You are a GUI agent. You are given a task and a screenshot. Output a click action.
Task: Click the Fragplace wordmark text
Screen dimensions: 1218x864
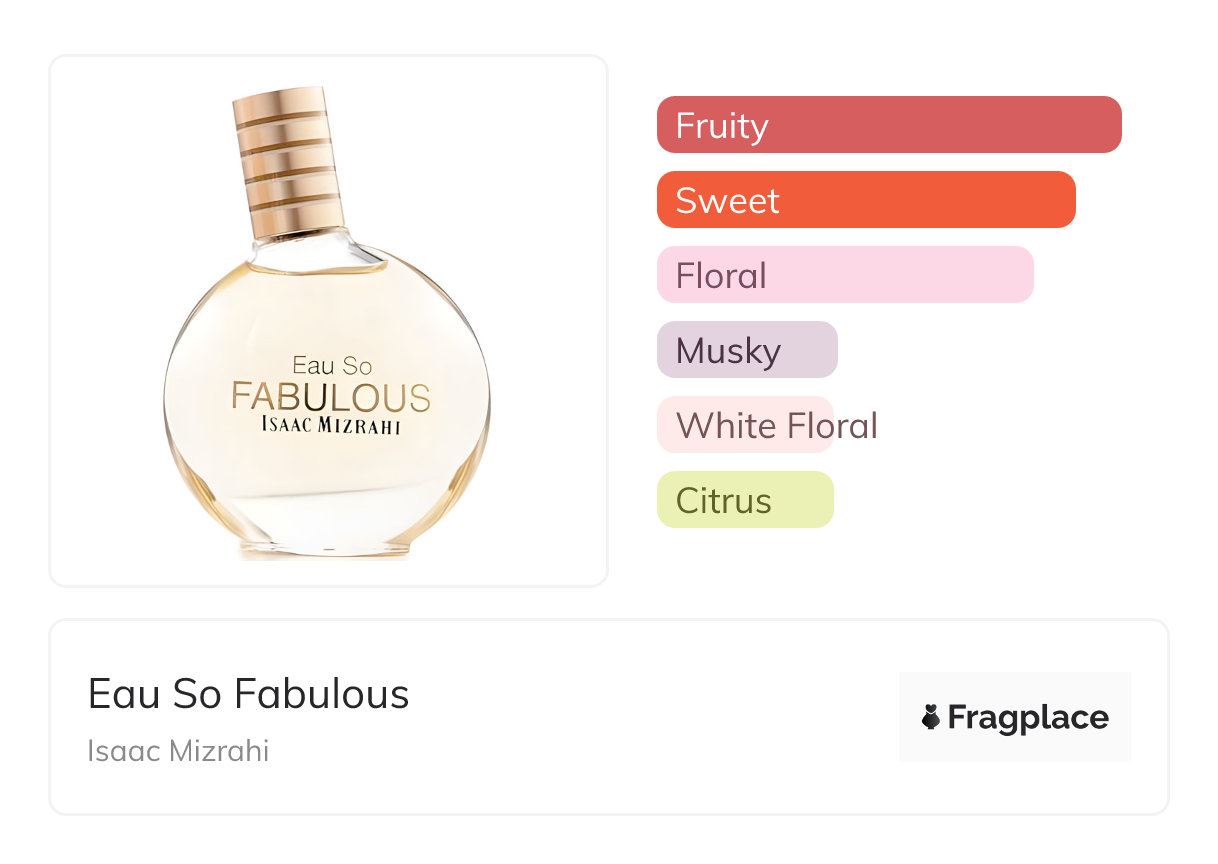click(x=1028, y=718)
